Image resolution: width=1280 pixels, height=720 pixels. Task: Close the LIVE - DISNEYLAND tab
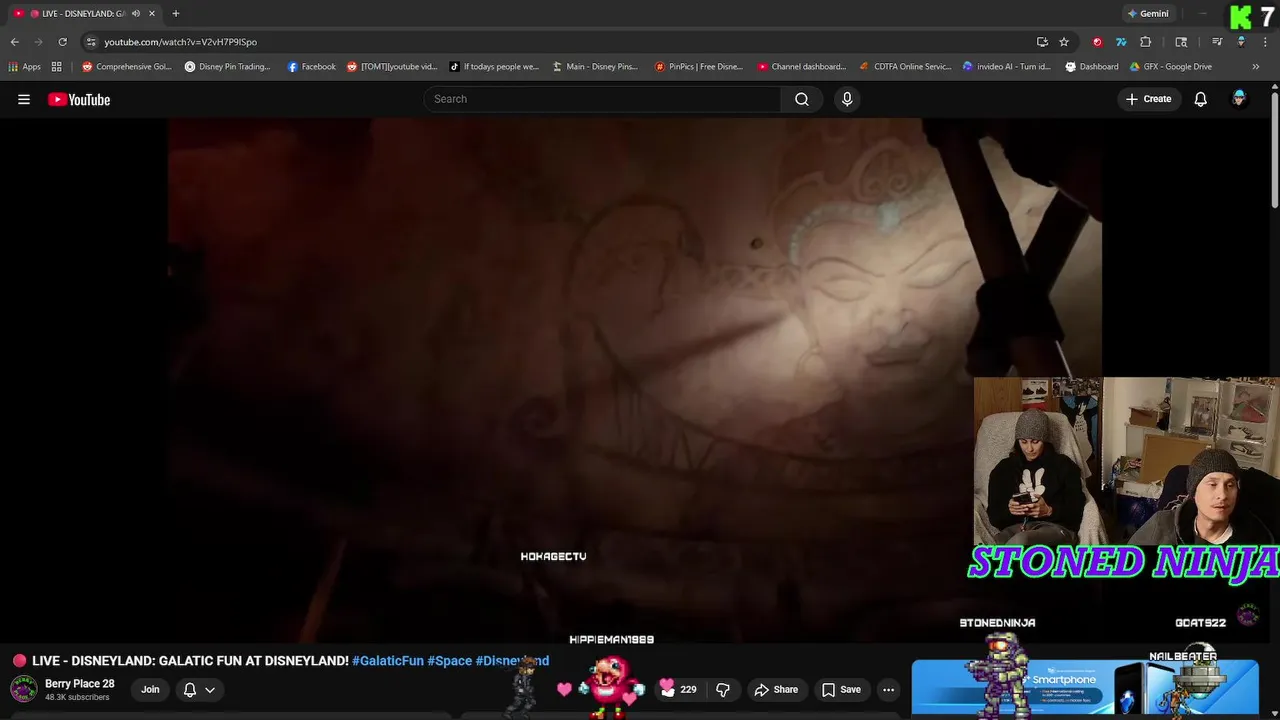(x=152, y=13)
